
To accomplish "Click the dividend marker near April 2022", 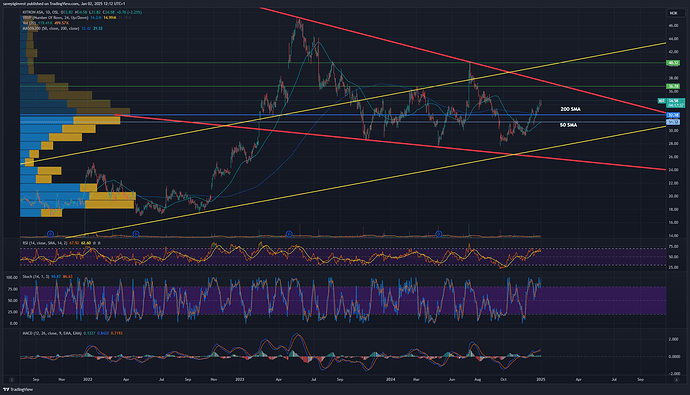I will (x=136, y=234).
